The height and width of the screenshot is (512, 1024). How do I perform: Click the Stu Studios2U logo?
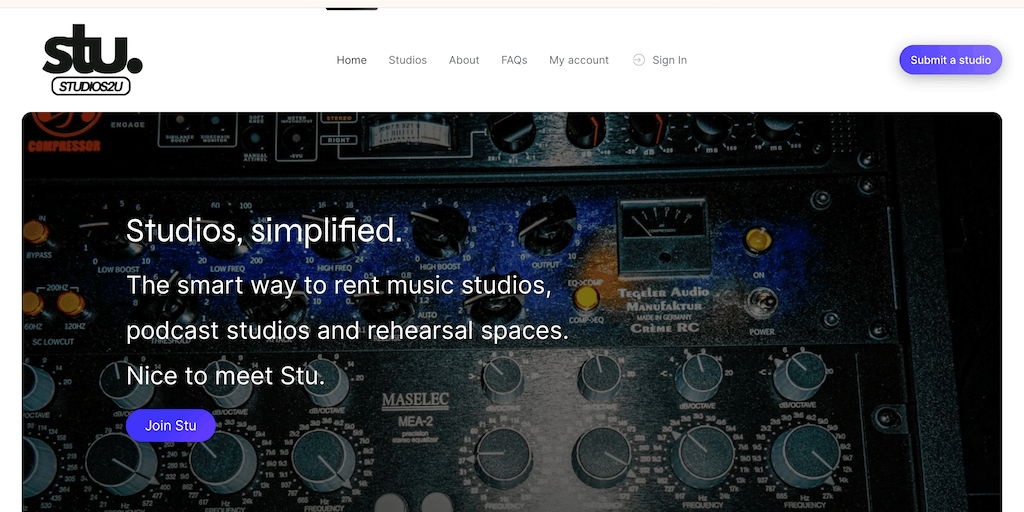92,60
